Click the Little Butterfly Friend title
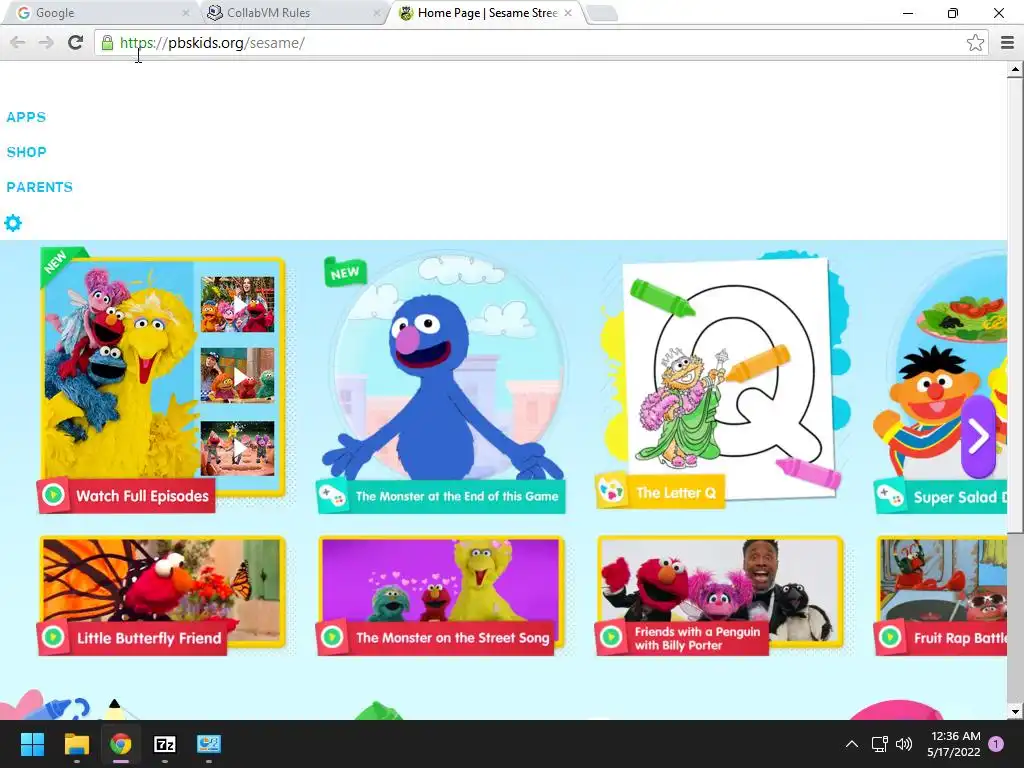This screenshot has height=768, width=1024. click(x=149, y=638)
